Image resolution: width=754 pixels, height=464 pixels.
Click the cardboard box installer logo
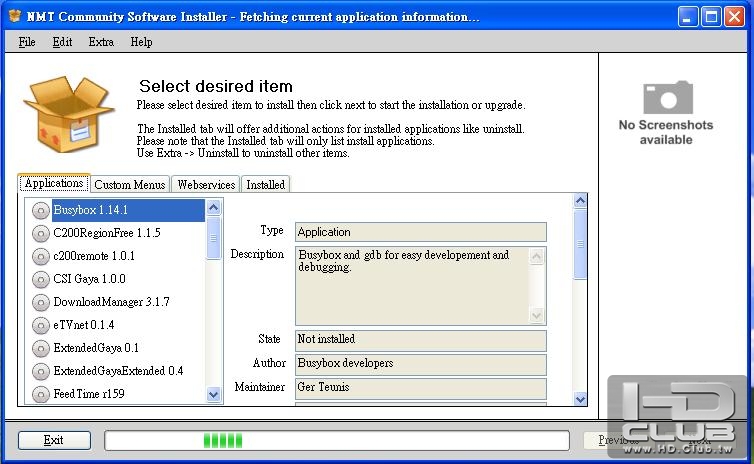click(x=68, y=114)
